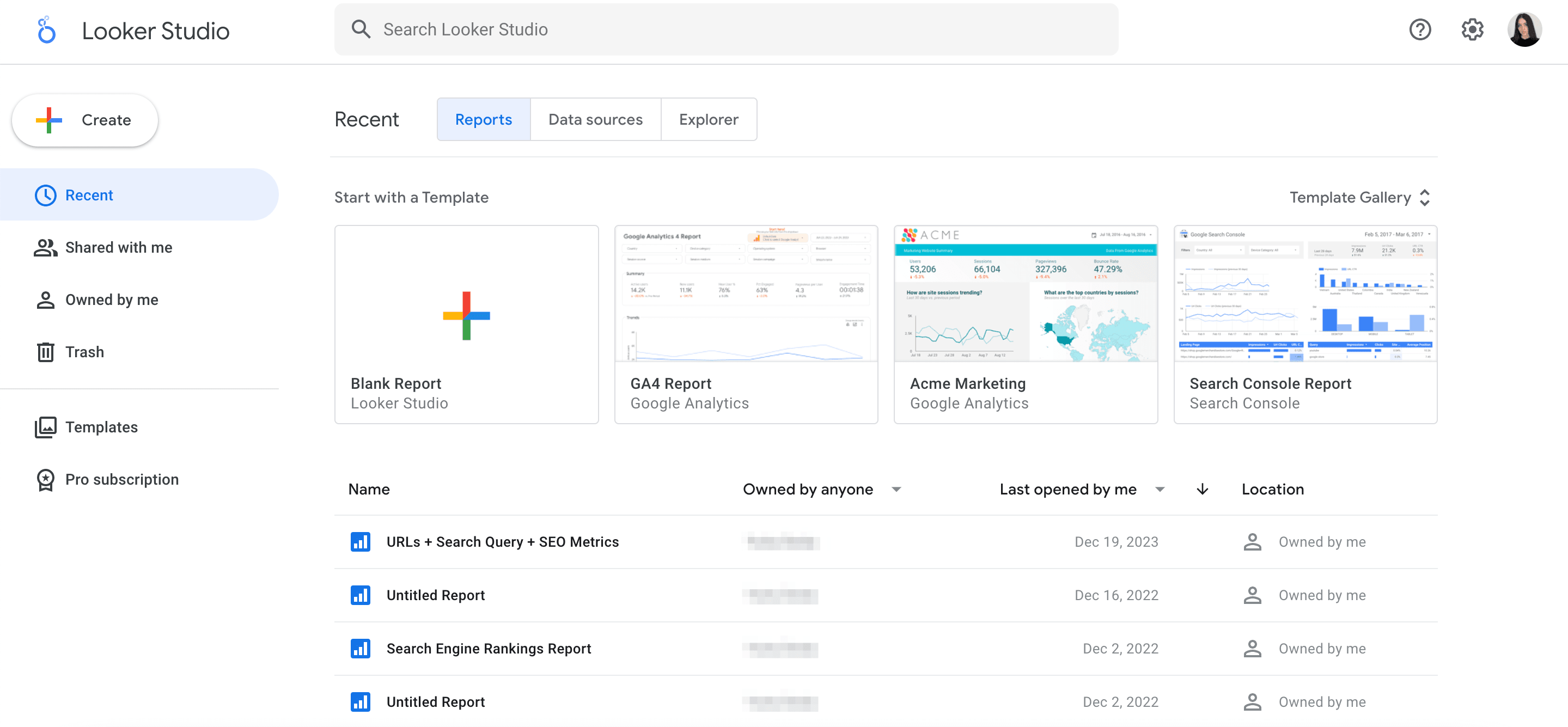The height and width of the screenshot is (727, 1568).
Task: Click report icon for Untitled Report dated Dec 16
Action: [361, 595]
